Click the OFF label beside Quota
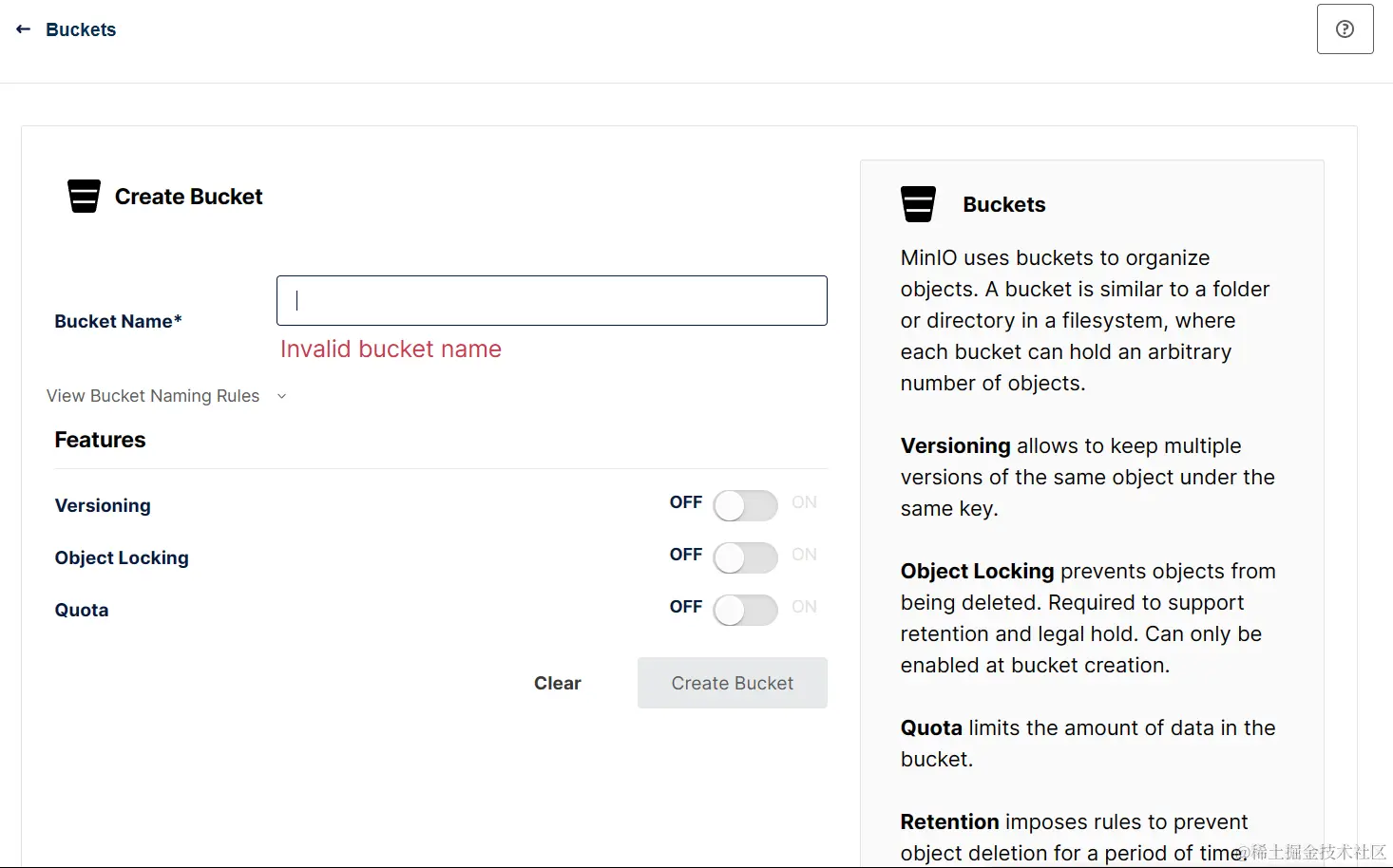 pos(685,607)
